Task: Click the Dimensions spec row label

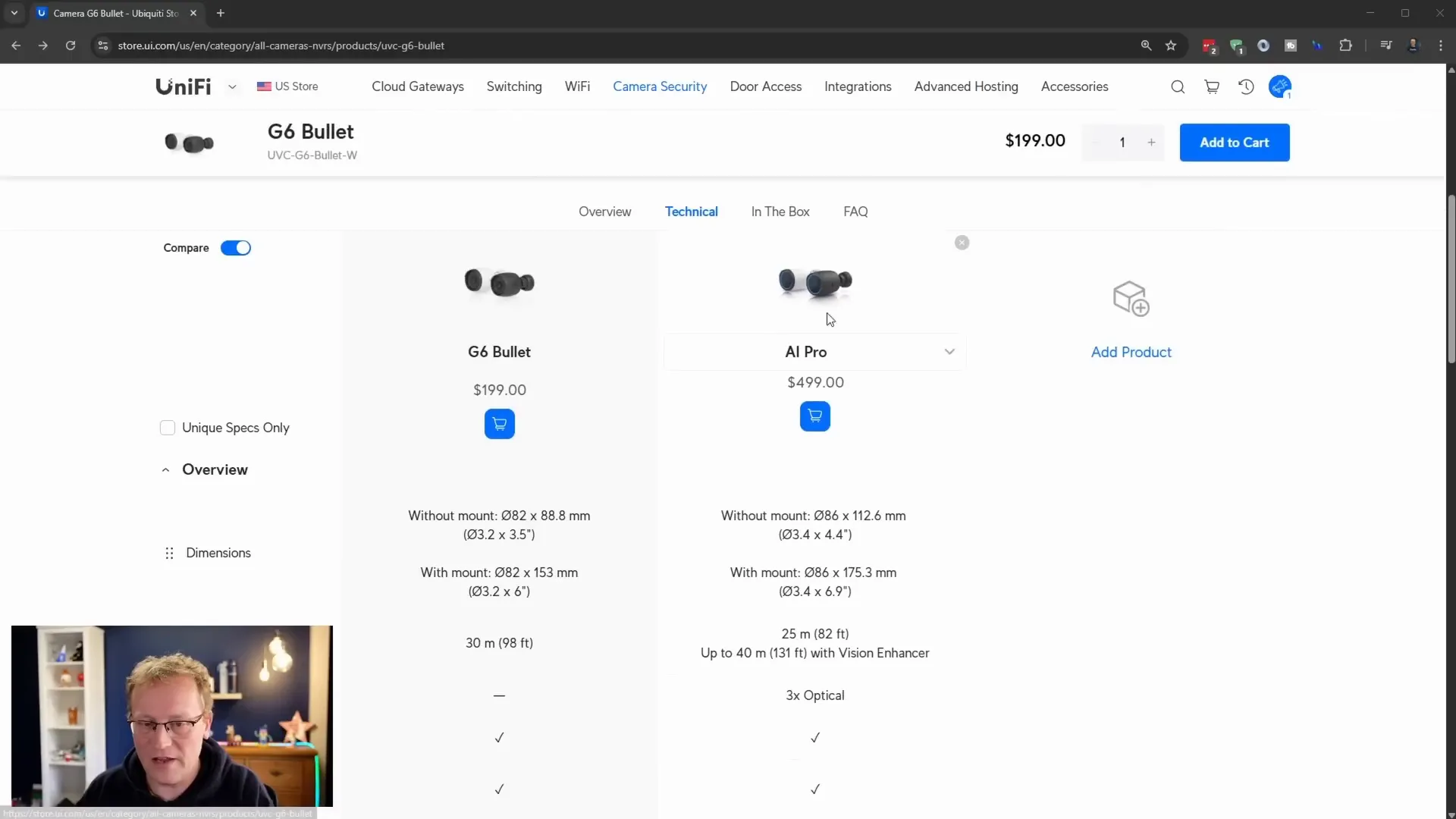Action: pos(218,553)
